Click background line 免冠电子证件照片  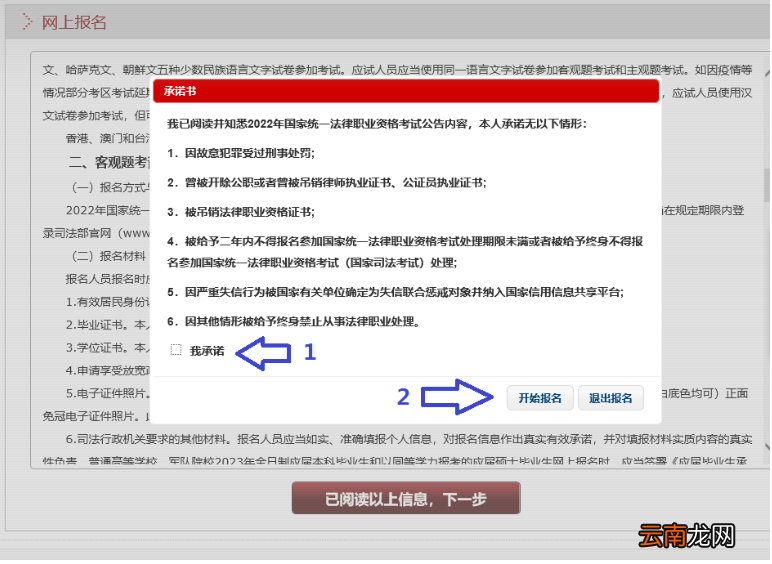point(96,416)
